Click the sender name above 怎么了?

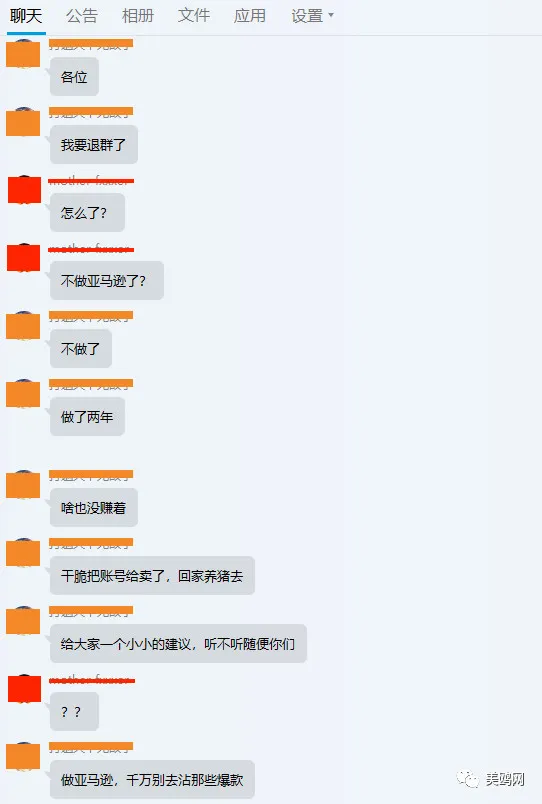(x=91, y=180)
